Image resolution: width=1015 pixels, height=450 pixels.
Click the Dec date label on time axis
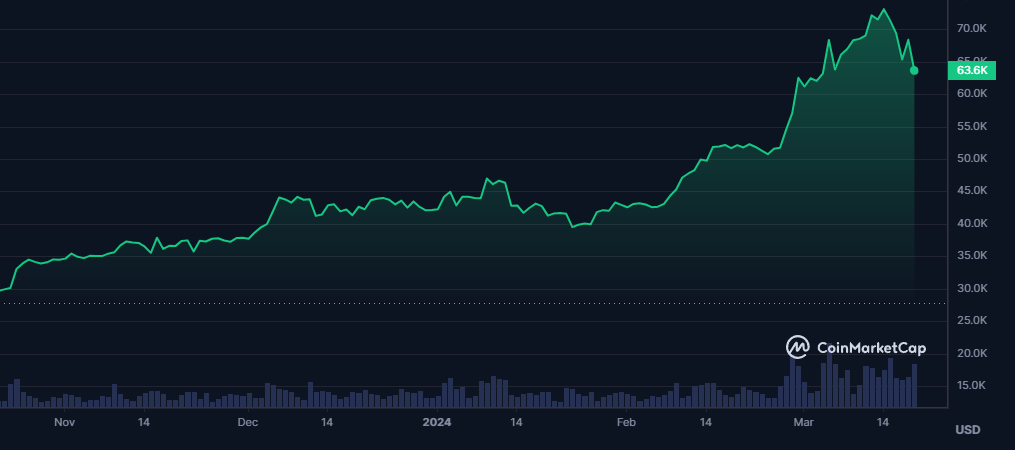pos(247,423)
